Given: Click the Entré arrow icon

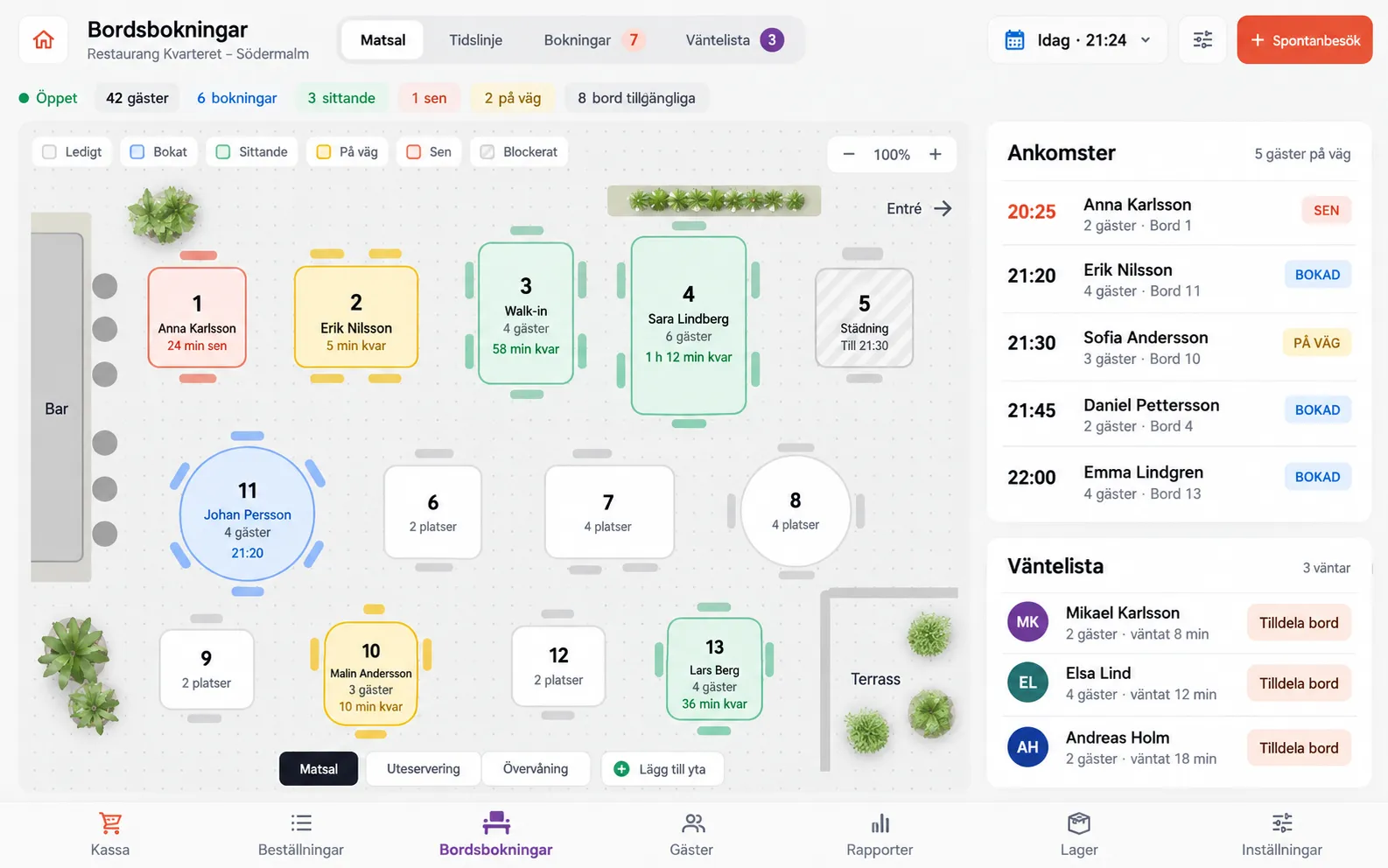Looking at the screenshot, I should [943, 208].
